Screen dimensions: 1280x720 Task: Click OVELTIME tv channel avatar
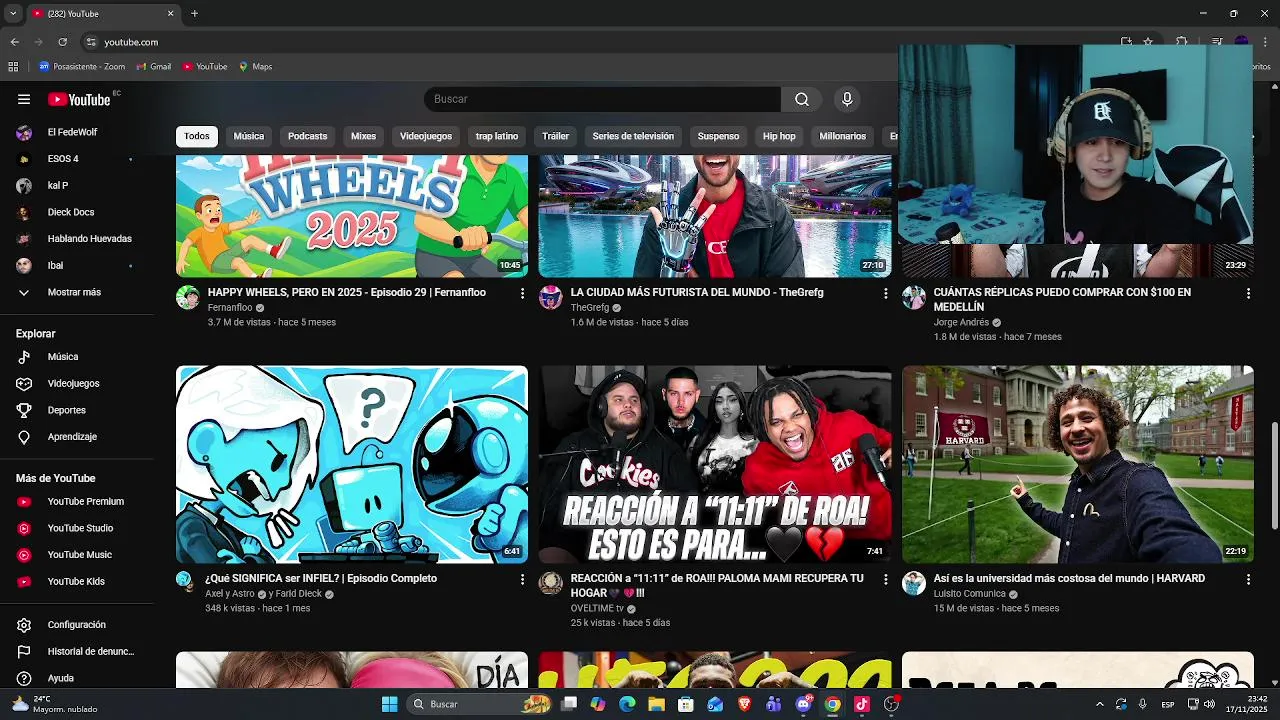point(551,583)
